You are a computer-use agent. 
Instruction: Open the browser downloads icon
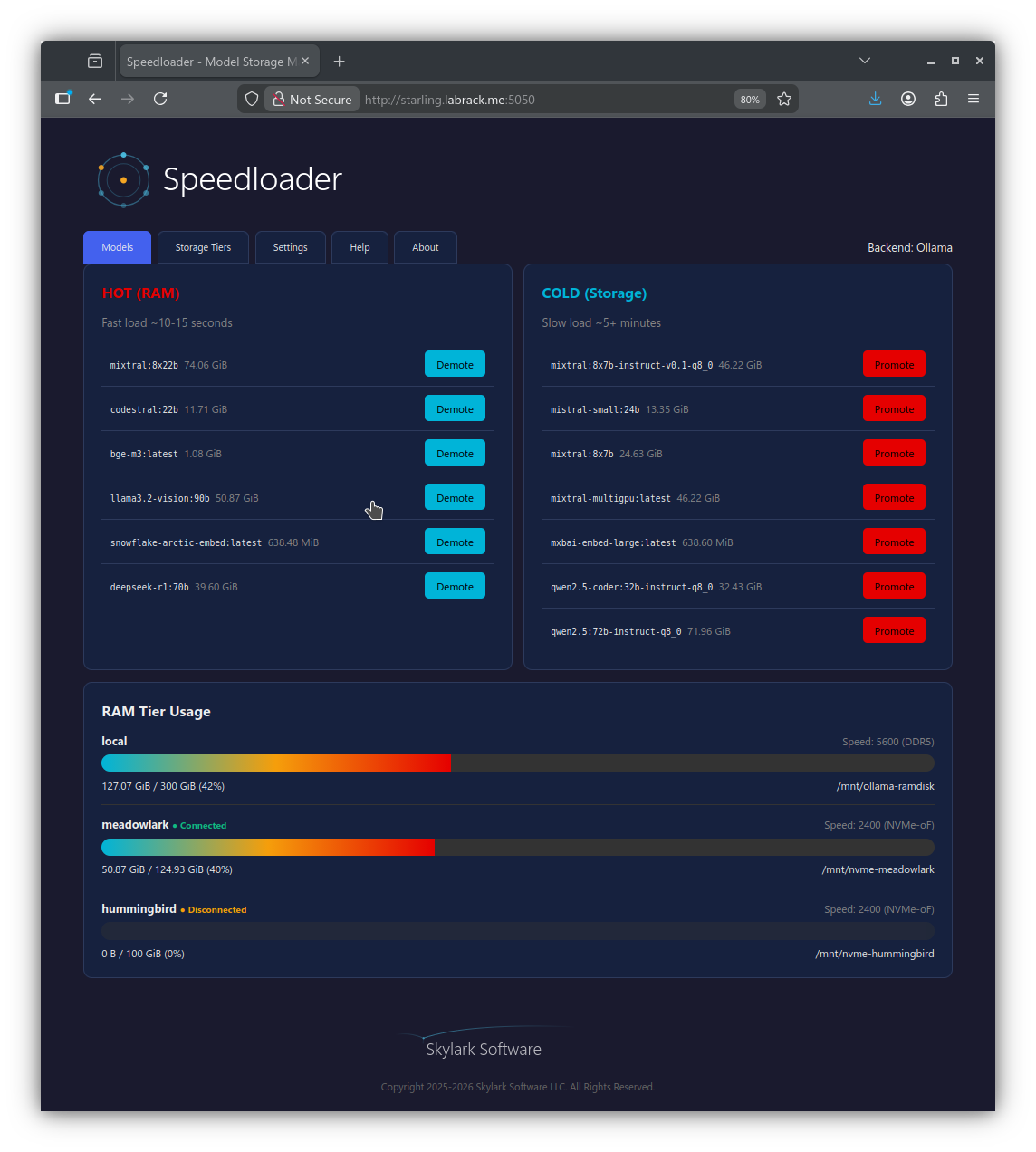[875, 99]
